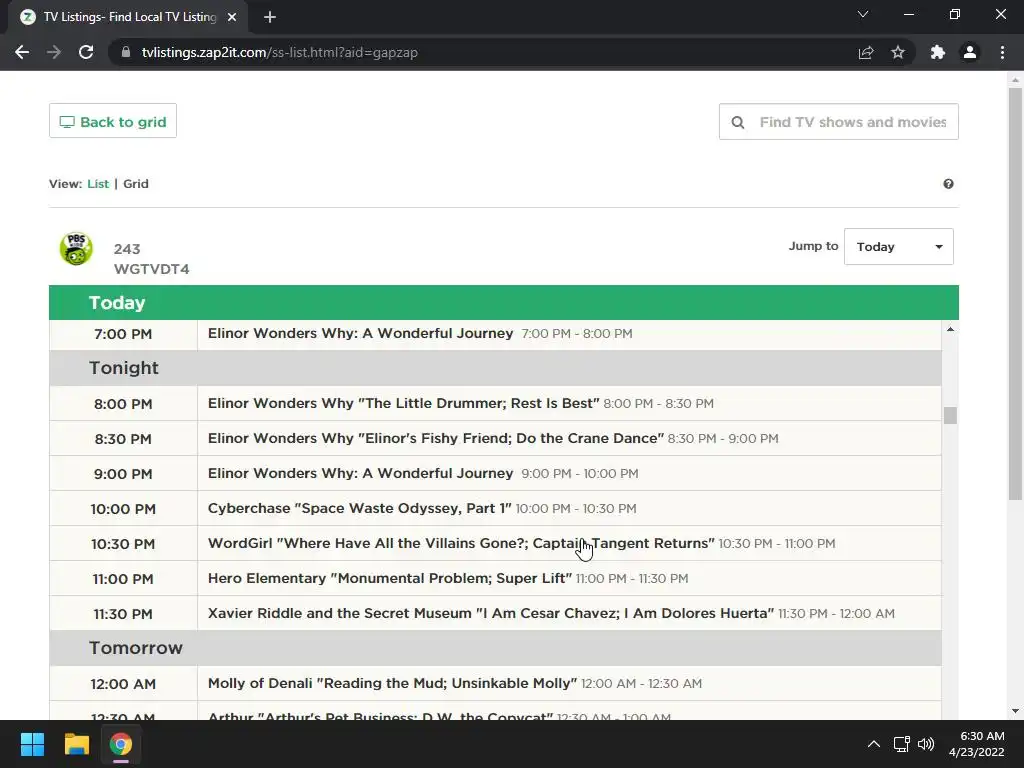Click the browser forward arrow
The height and width of the screenshot is (768, 1024).
pos(54,52)
